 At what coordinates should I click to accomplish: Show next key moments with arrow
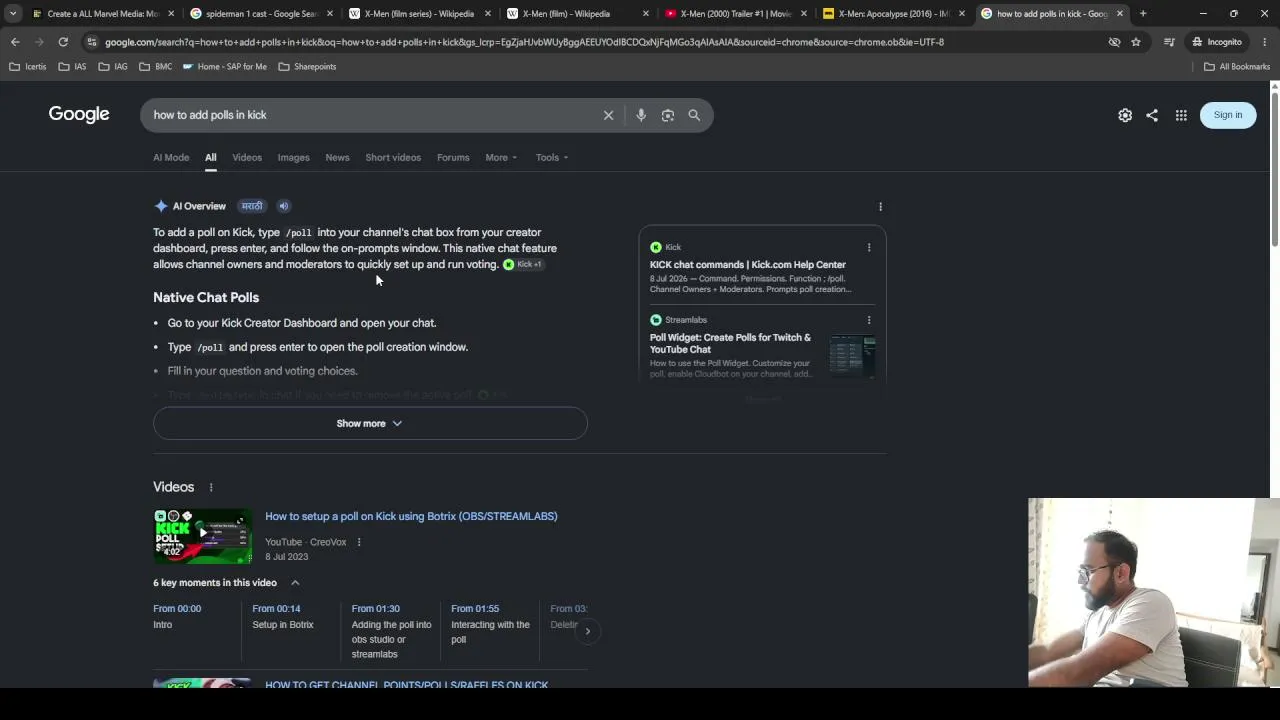587,631
